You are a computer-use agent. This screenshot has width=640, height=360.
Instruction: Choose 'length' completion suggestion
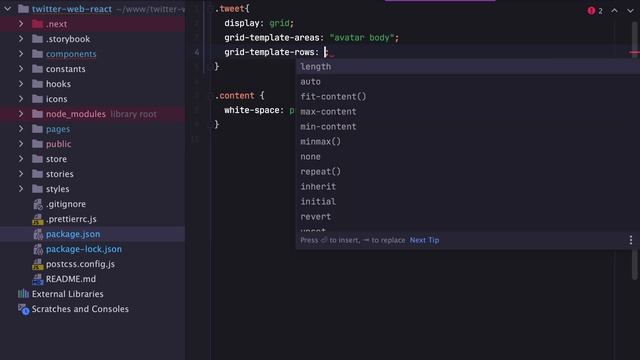tap(468, 67)
